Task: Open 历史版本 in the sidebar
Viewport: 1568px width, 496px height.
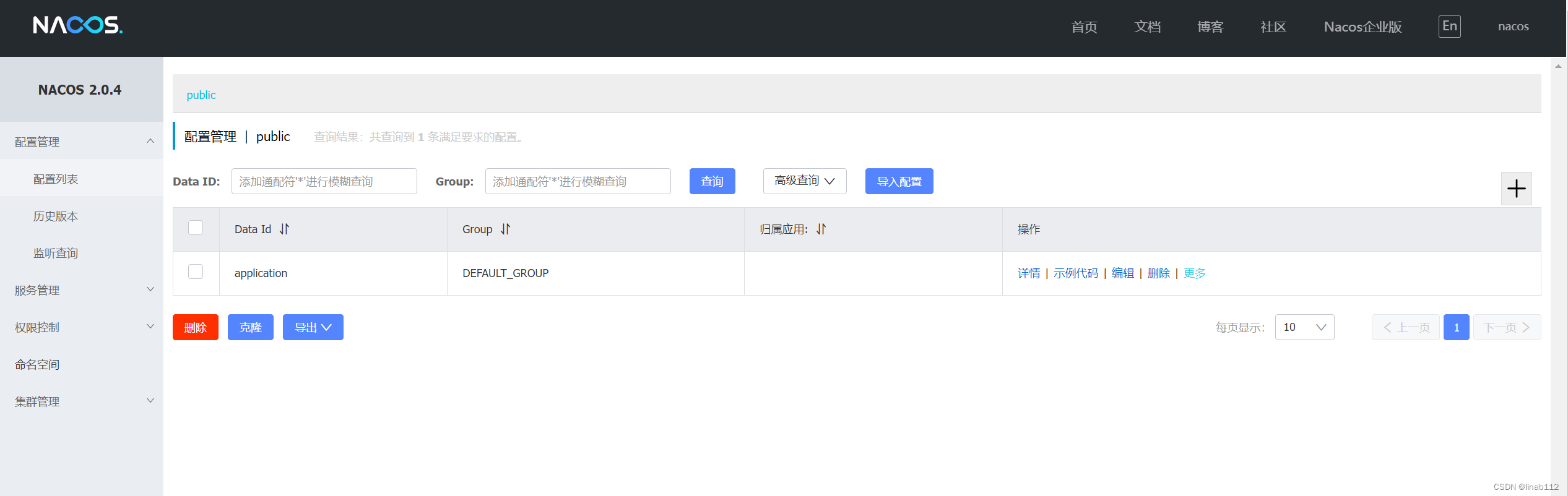Action: 82,216
